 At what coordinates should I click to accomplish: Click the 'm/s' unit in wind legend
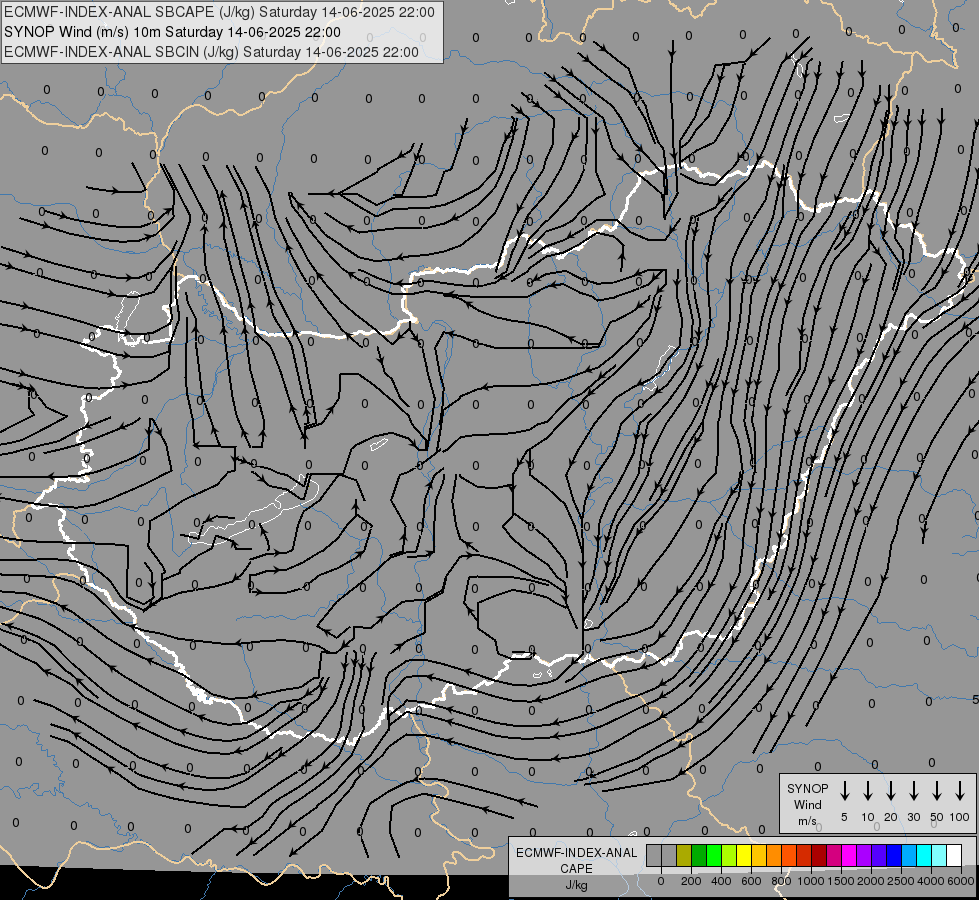pyautogui.click(x=807, y=821)
